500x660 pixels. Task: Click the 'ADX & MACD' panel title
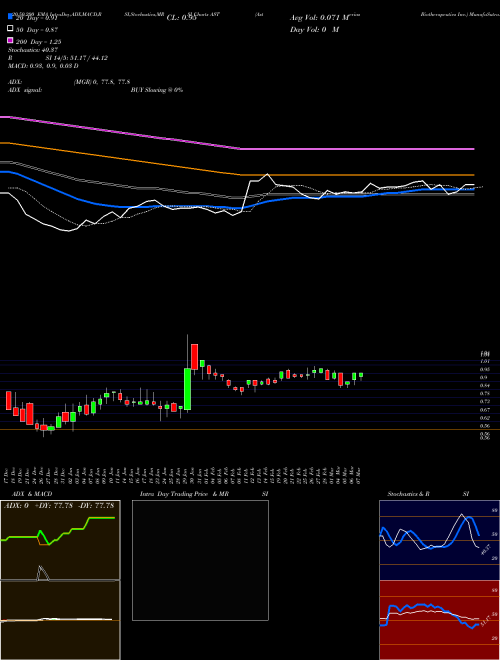pyautogui.click(x=32, y=494)
